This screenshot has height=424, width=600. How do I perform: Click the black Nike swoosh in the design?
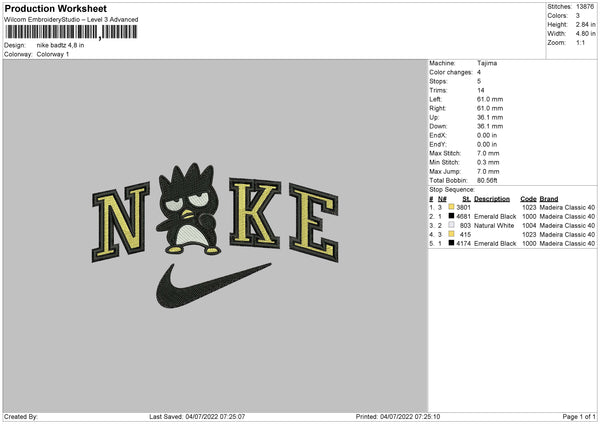pos(213,285)
